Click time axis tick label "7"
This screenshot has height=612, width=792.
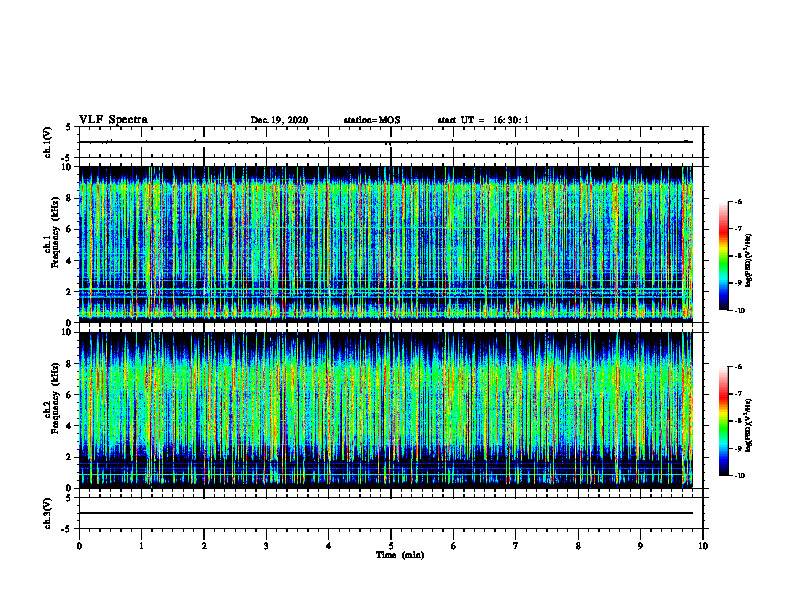coord(516,546)
